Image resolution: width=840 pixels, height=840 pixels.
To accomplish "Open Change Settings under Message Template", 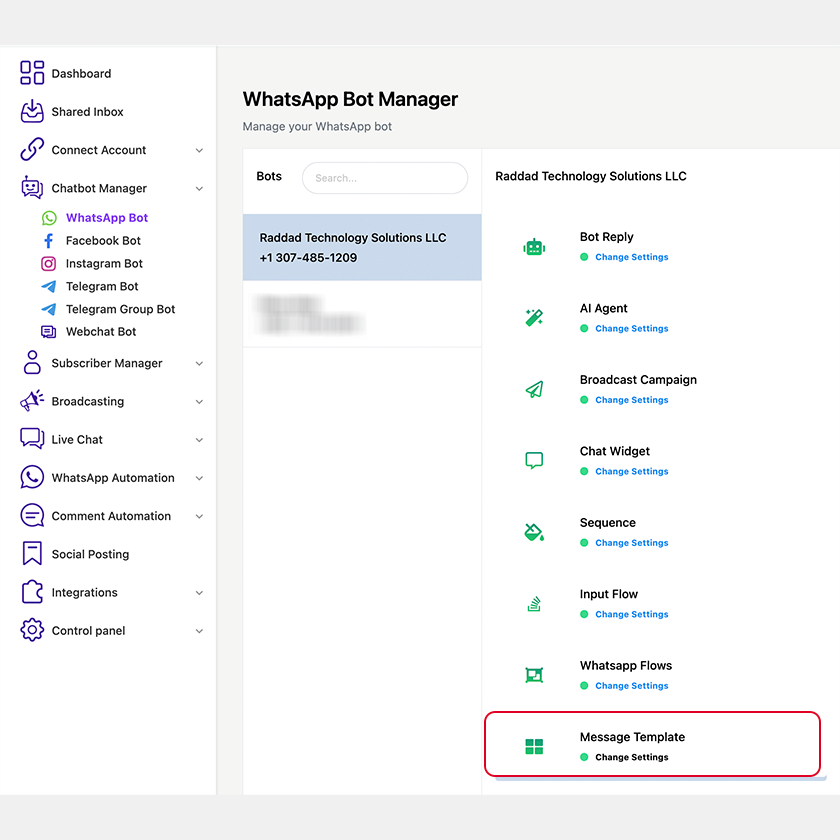I will tap(631, 757).
